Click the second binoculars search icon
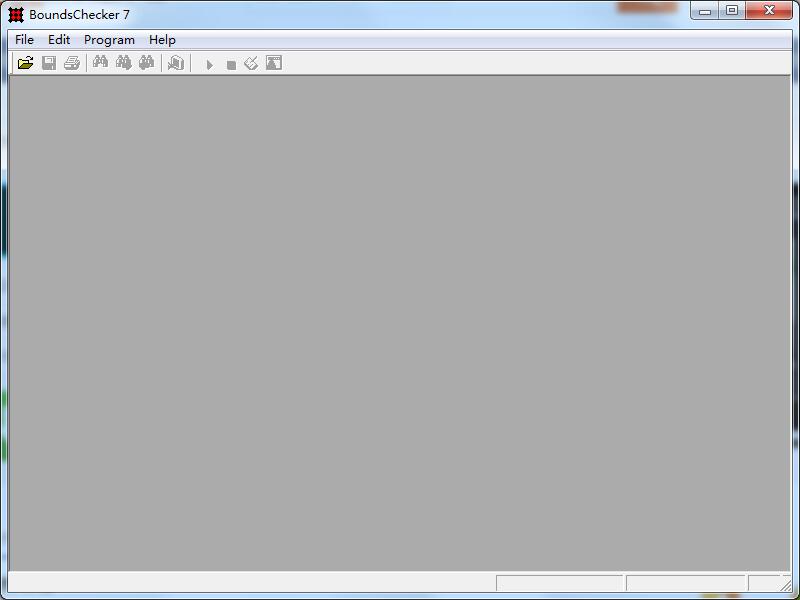Screen dimensions: 800x600 [123, 63]
